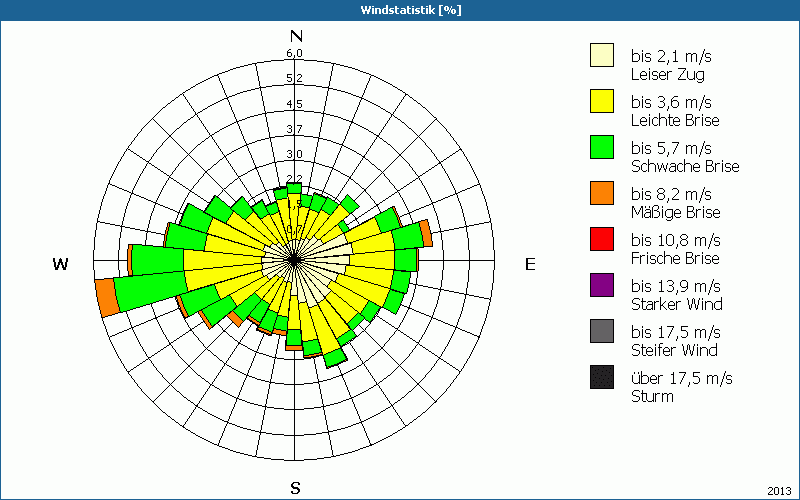The width and height of the screenshot is (800, 500).
Task: Click the 2013 year label
Action: point(779,491)
